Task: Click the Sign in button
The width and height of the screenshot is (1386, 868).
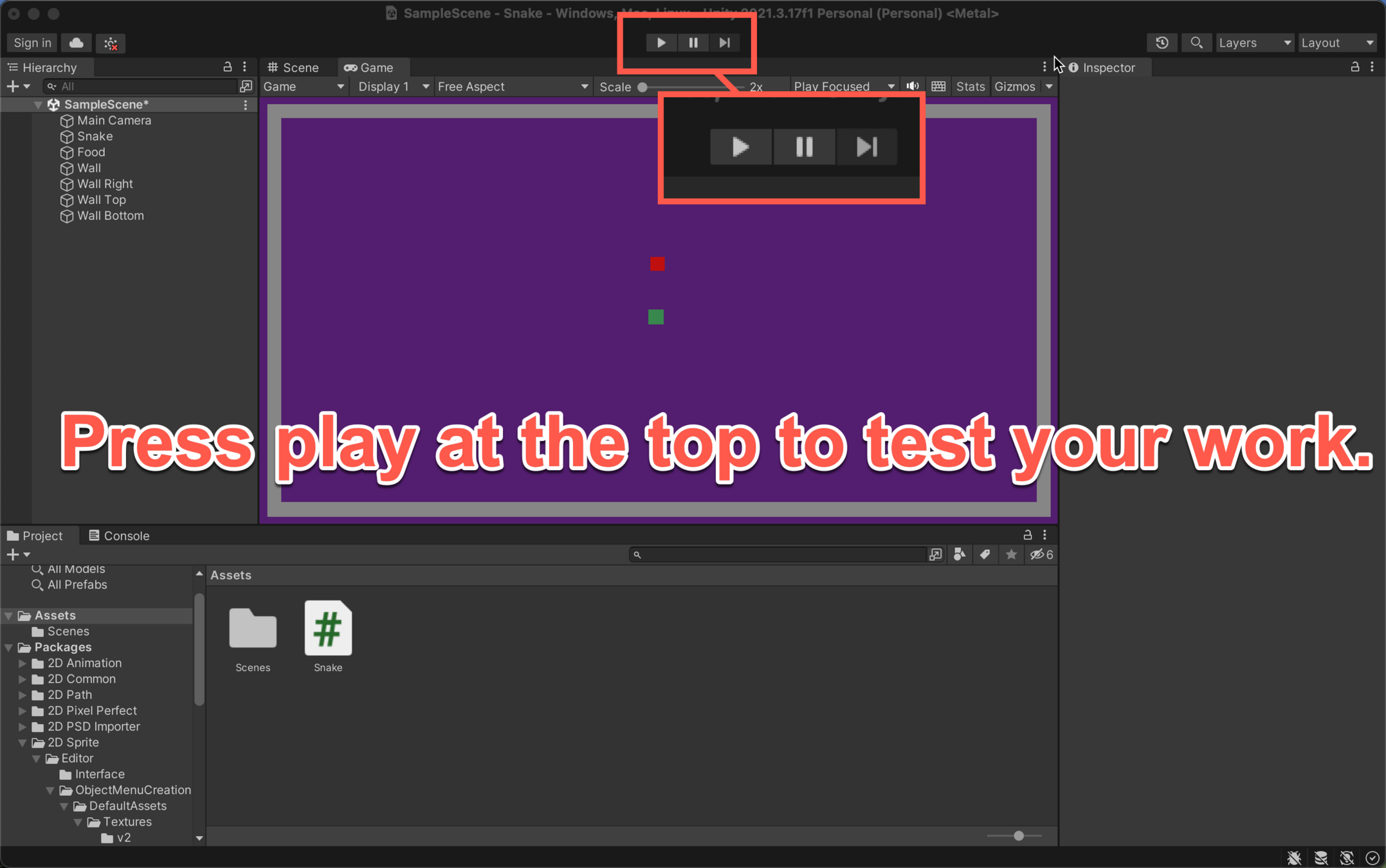Action: click(32, 43)
